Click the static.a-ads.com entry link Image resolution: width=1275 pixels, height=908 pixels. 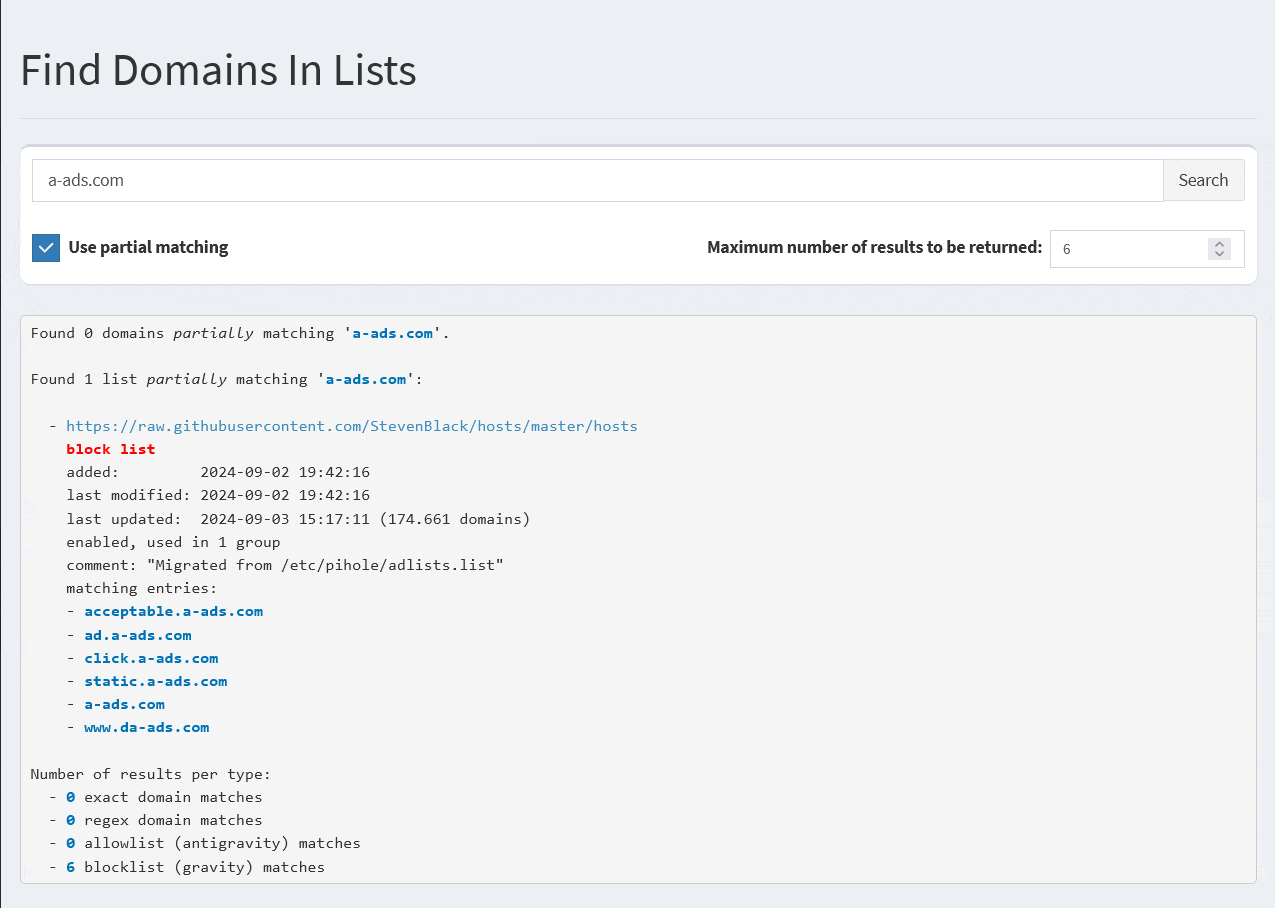155,681
